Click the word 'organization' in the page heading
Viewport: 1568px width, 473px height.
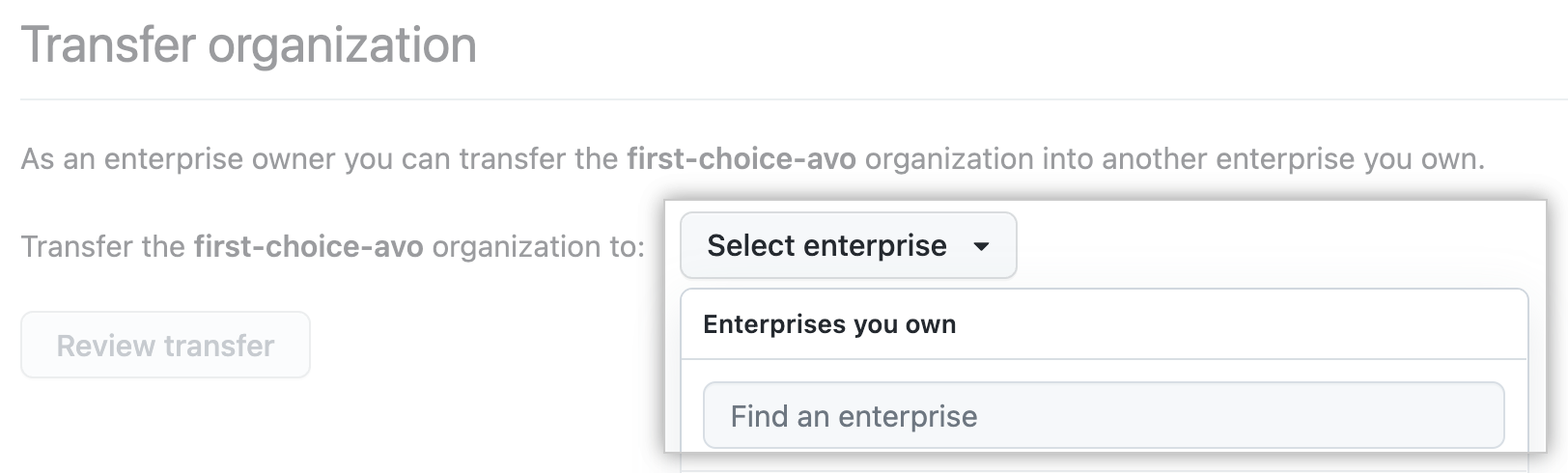click(342, 45)
